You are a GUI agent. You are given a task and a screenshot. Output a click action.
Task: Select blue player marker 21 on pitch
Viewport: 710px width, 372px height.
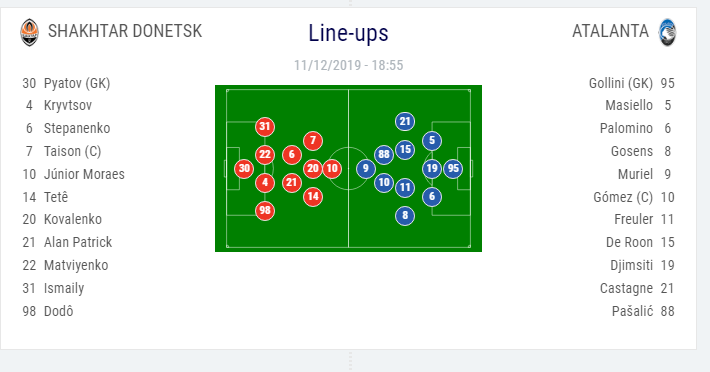point(405,121)
